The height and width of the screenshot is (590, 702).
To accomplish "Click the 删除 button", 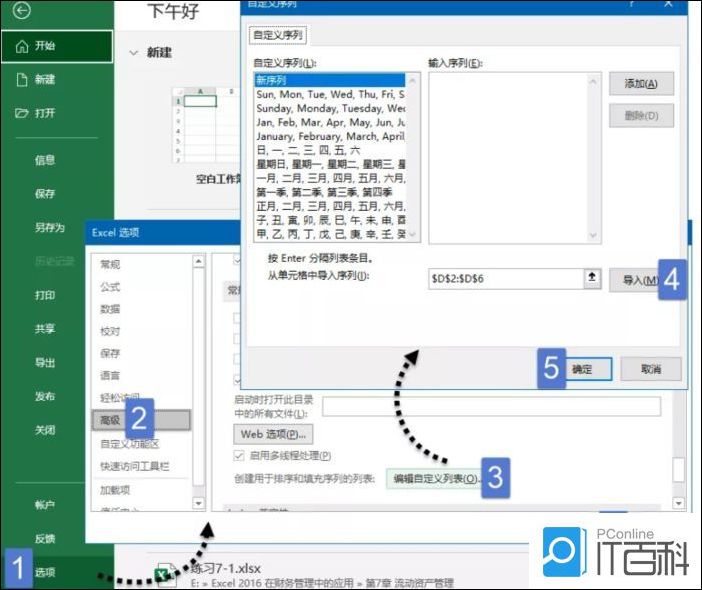I will 641,116.
